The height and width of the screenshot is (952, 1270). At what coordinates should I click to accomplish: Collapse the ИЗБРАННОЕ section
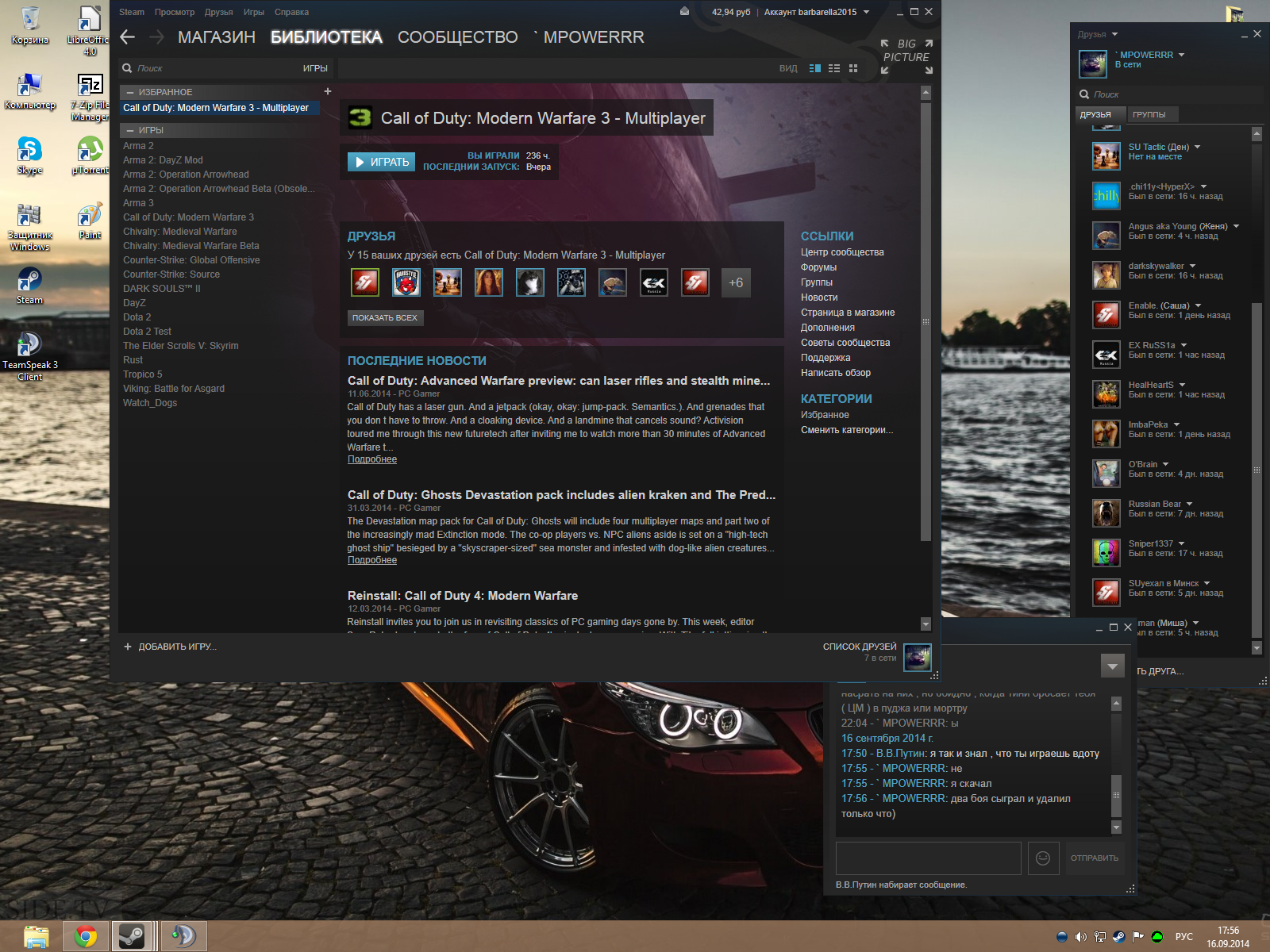coord(130,92)
